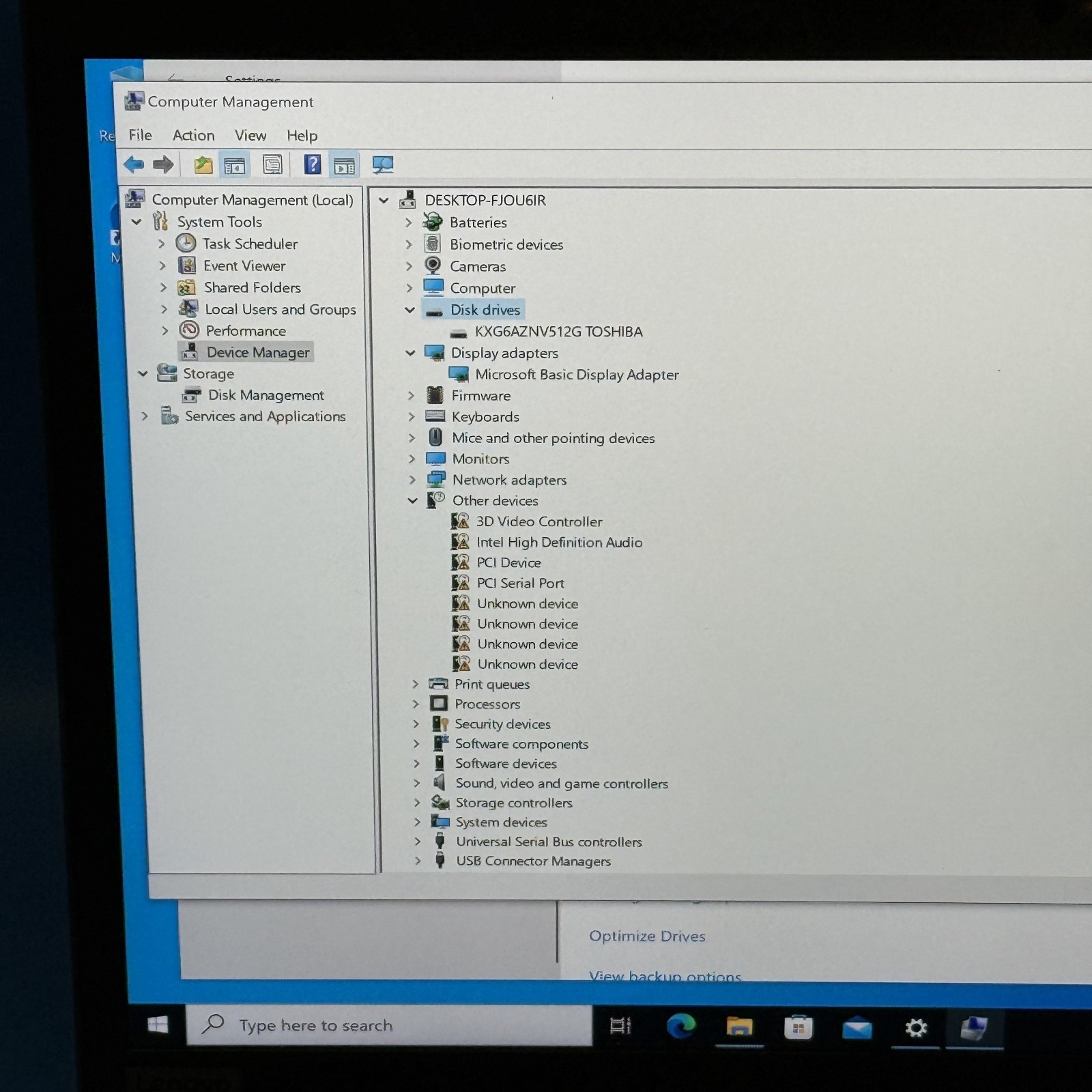Open the Windows Start menu
The height and width of the screenshot is (1092, 1092).
pyautogui.click(x=158, y=1024)
